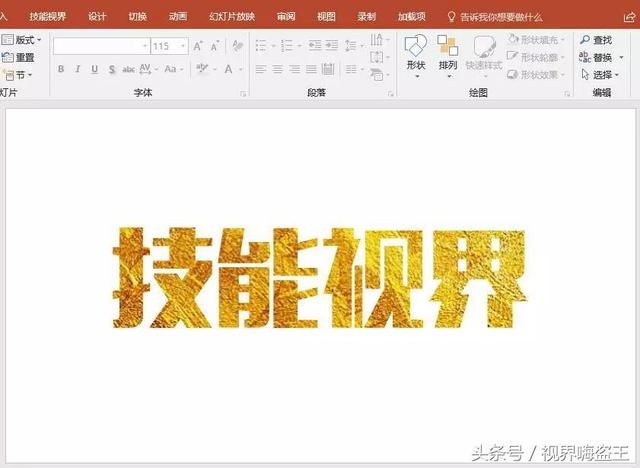This screenshot has height=468, width=640.
Task: Change case with Aa button
Action: (170, 69)
